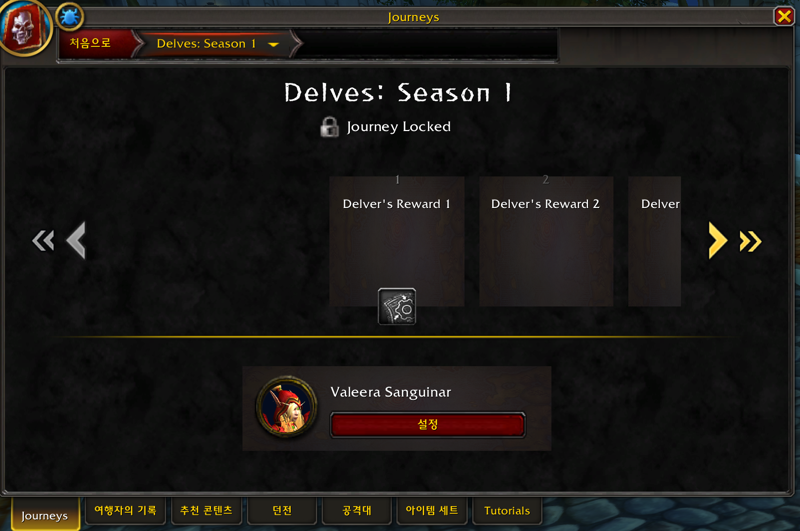Open the 추천 콘텐츠 tab

click(206, 511)
